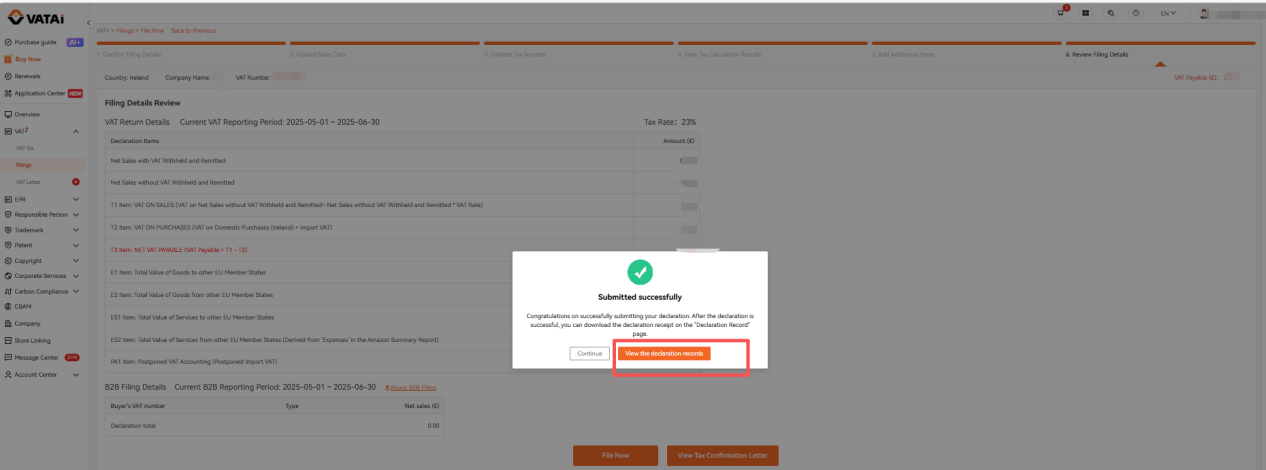The height and width of the screenshot is (470, 1266).
Task: Select step 4 View Tax Calculation Results
Action: [x=719, y=54]
